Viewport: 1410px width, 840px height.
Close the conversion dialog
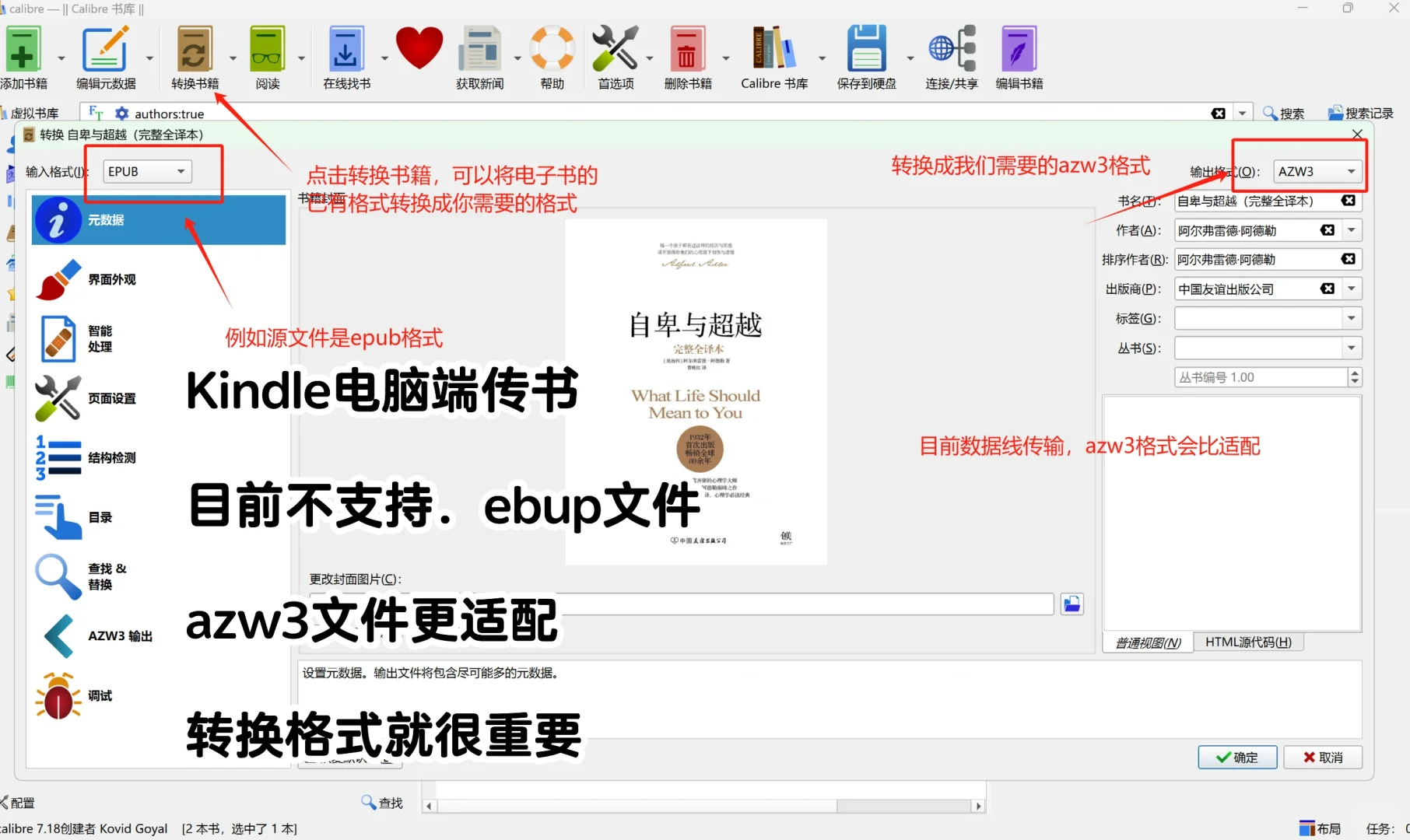tap(1357, 134)
